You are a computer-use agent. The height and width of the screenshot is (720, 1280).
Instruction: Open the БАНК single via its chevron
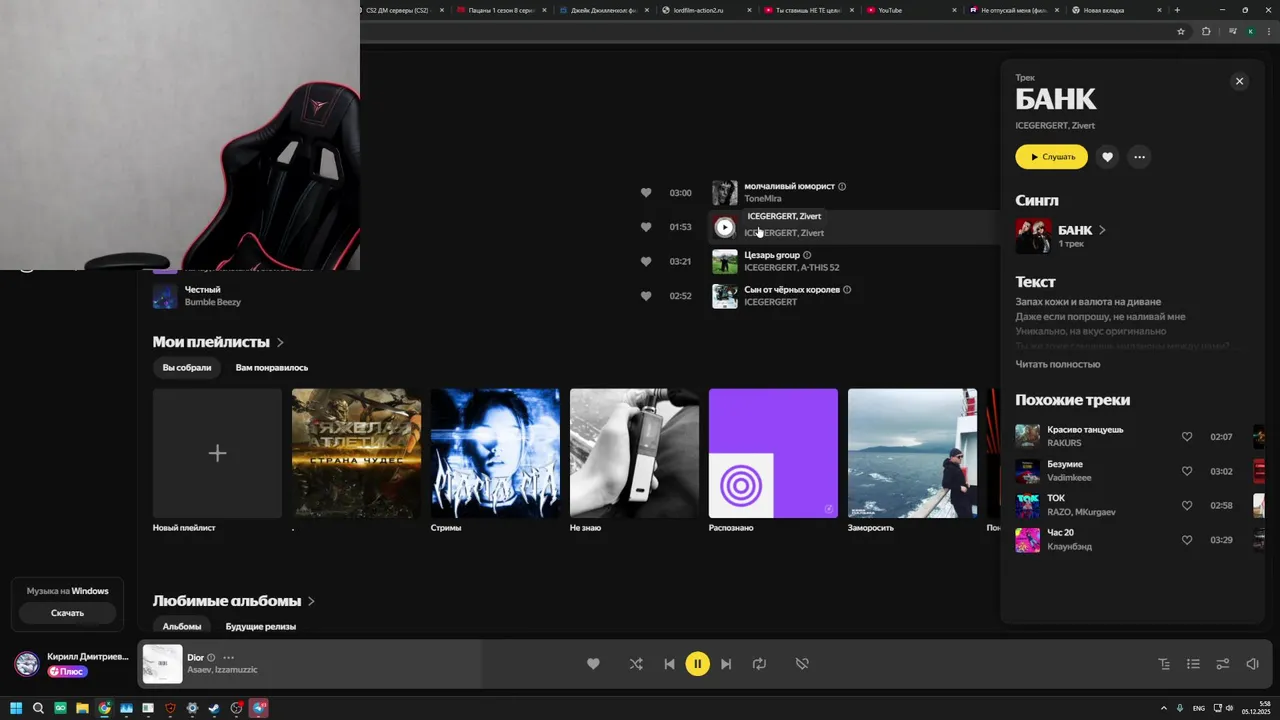[1102, 230]
